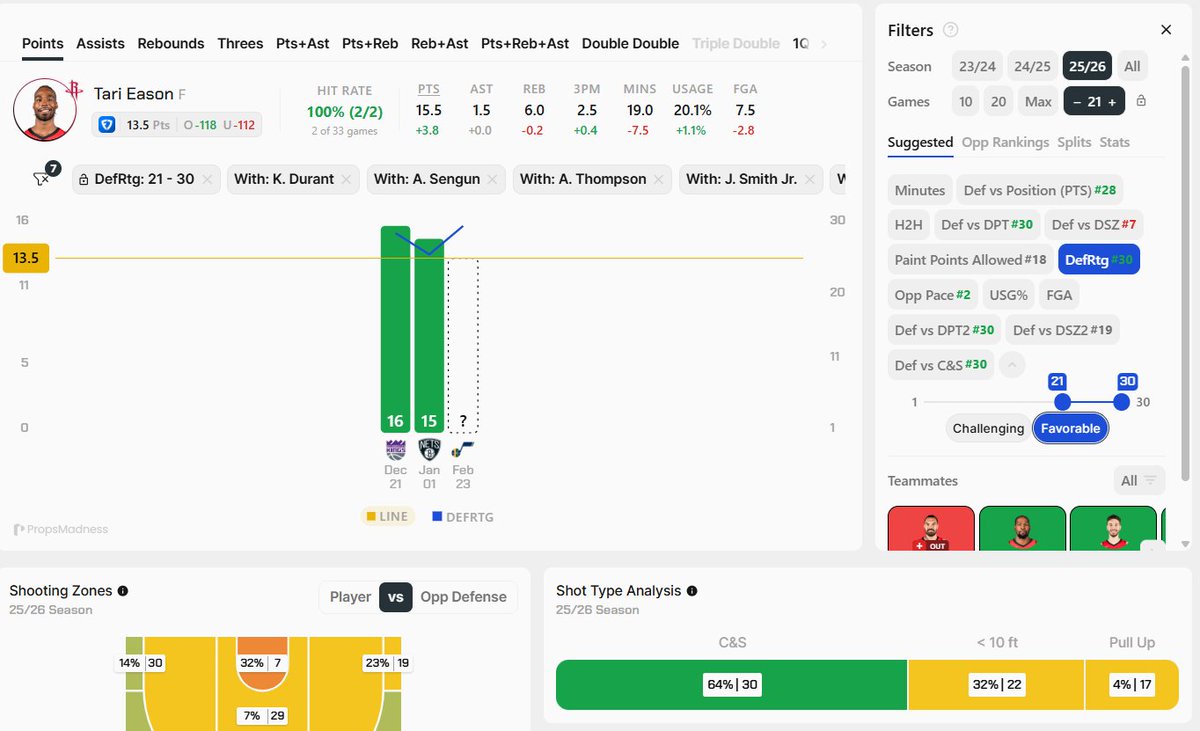This screenshot has height=731, width=1200.
Task: Switch to Stats filter tab
Action: coord(1114,142)
